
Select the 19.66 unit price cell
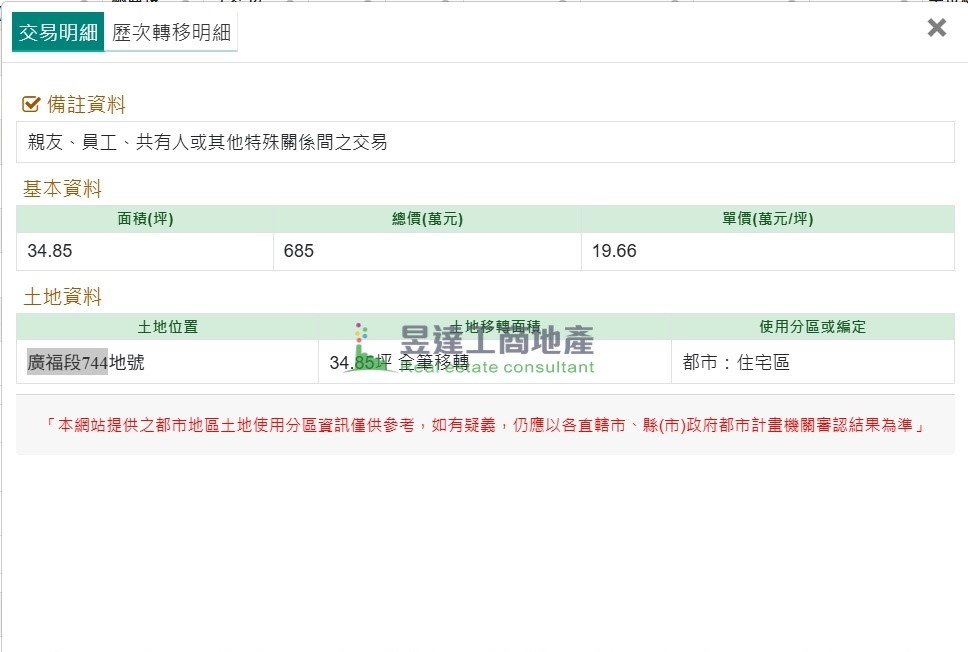(767, 251)
